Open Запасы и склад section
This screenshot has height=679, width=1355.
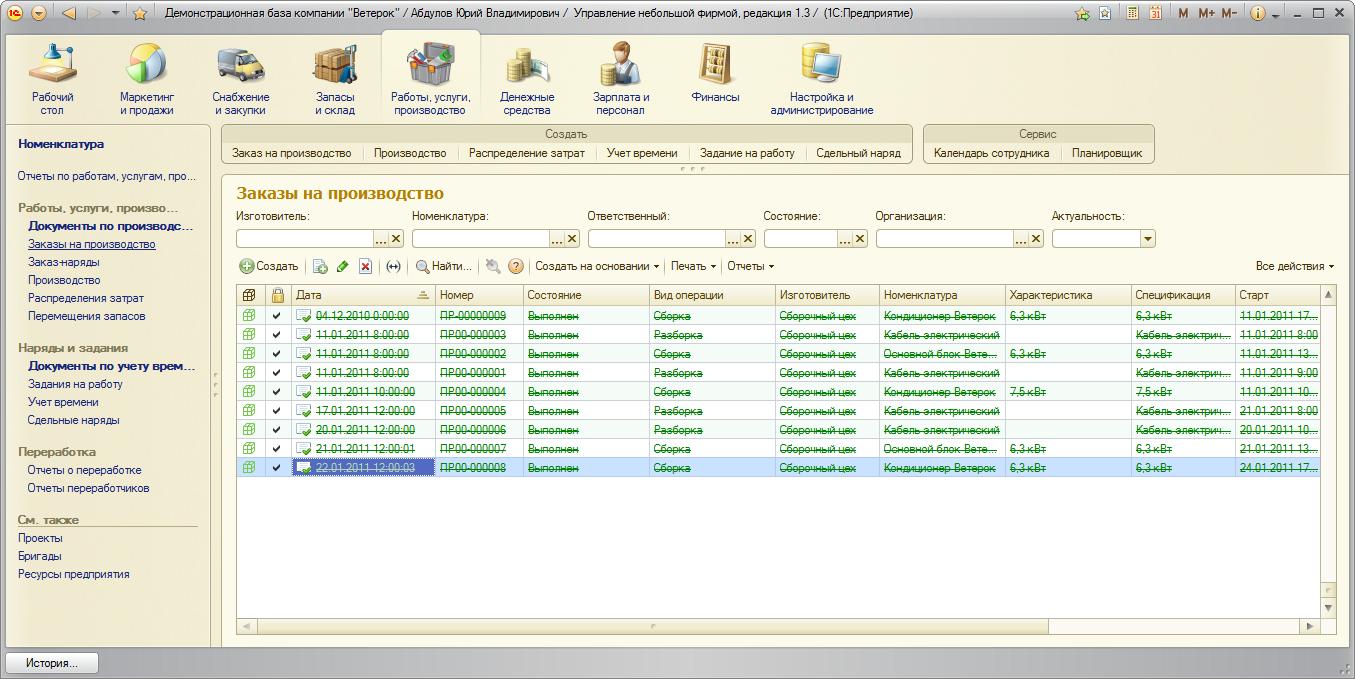(x=335, y=80)
